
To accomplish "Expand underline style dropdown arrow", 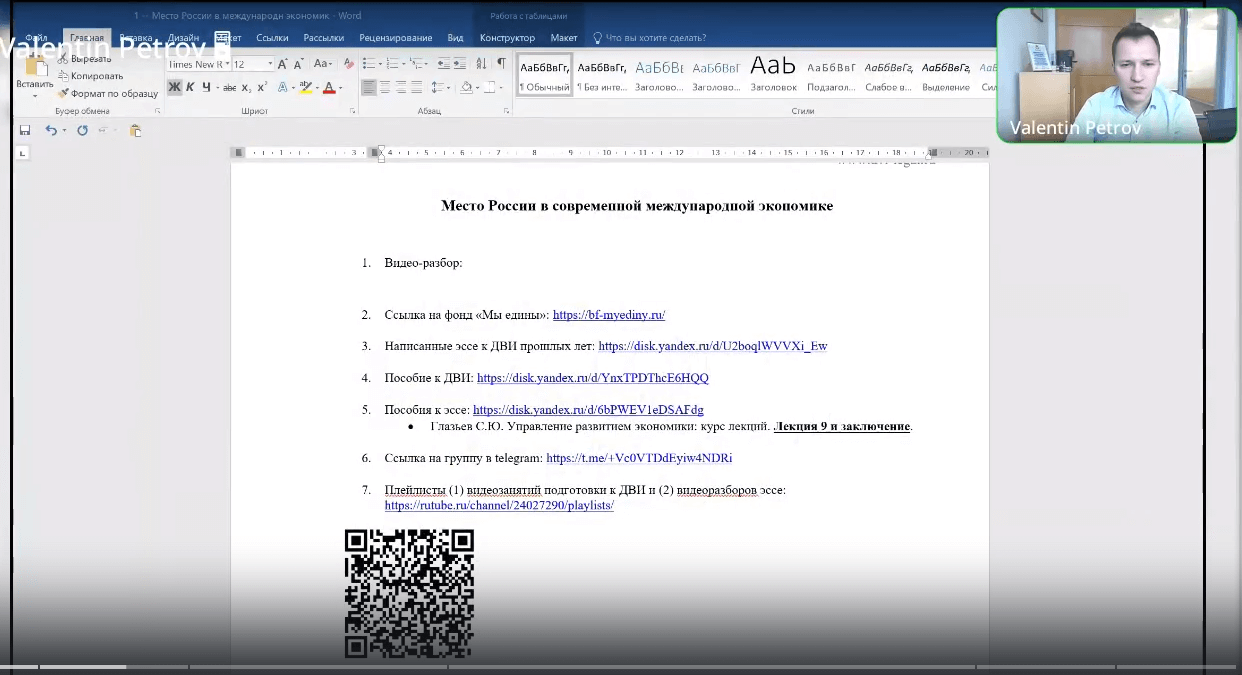I will [x=218, y=88].
